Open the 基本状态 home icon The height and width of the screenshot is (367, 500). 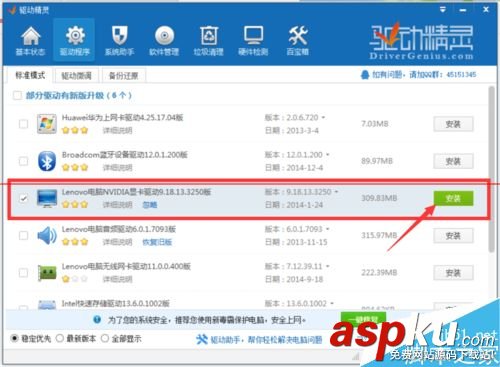(x=30, y=36)
